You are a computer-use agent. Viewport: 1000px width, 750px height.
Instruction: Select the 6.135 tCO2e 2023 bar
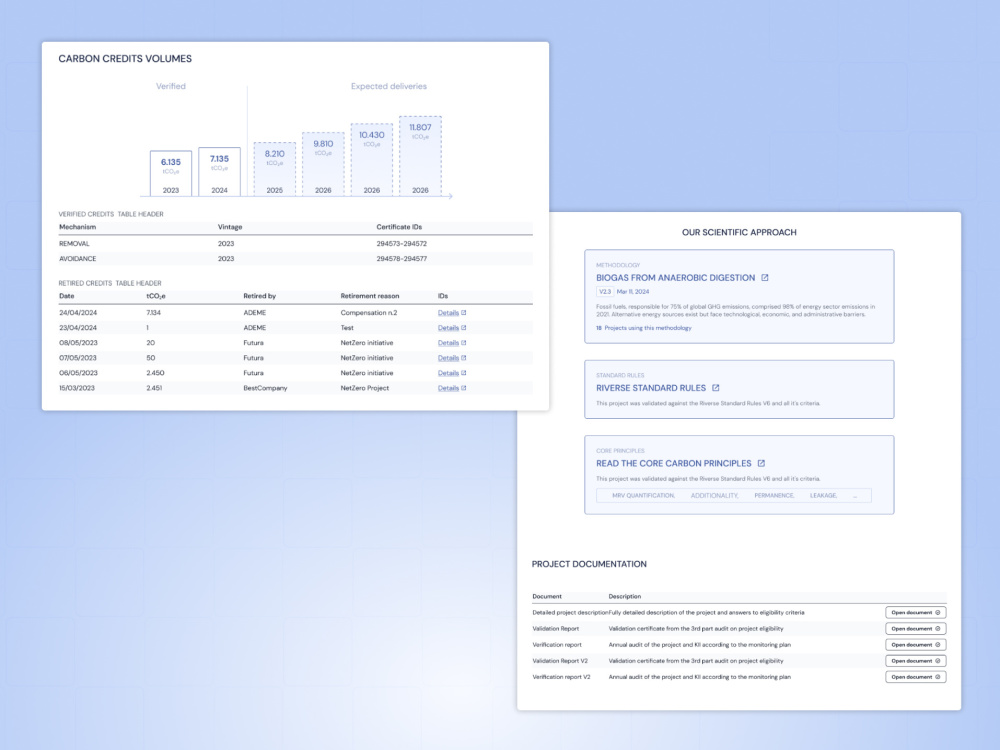click(171, 173)
